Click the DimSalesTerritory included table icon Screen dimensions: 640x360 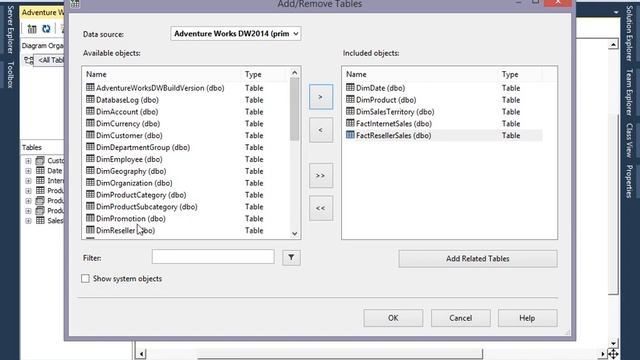tap(350, 111)
